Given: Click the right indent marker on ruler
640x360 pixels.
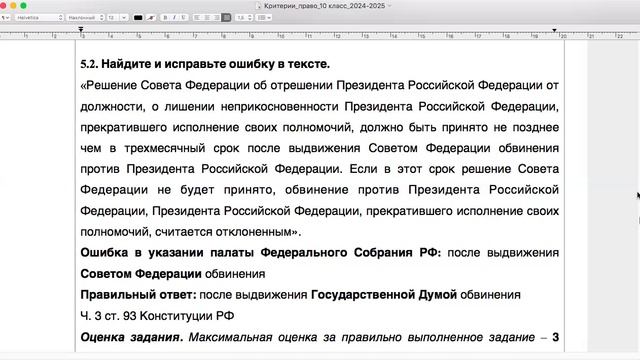Looking at the screenshot, I should pyautogui.click(x=554, y=30).
